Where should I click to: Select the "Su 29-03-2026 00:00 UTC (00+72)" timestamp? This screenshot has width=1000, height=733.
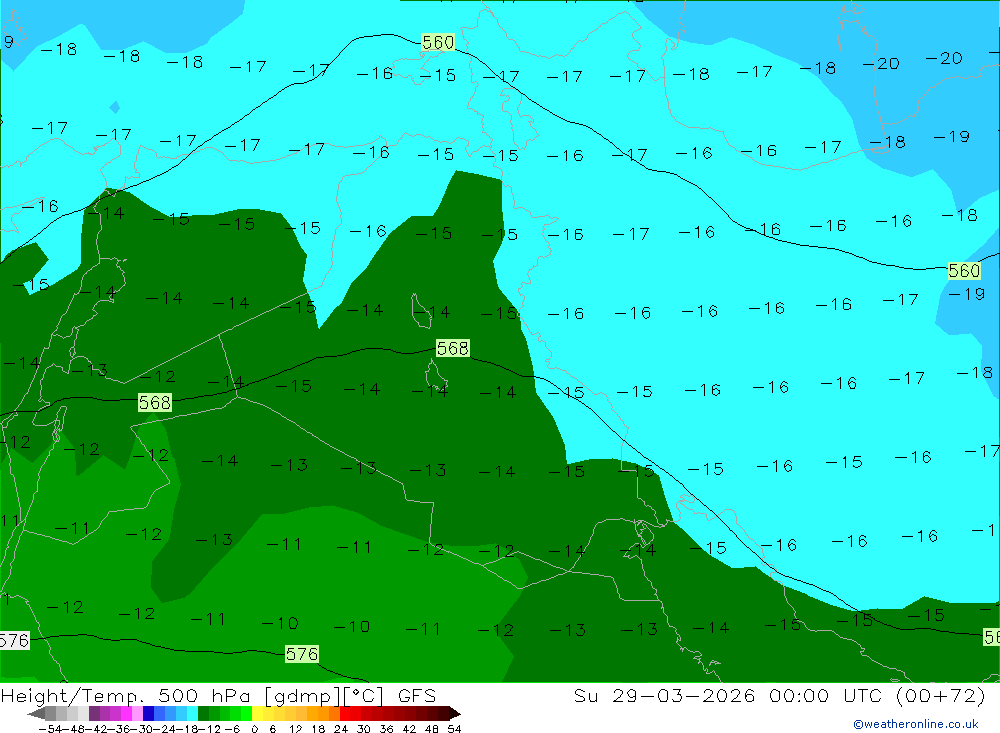pyautogui.click(x=779, y=695)
